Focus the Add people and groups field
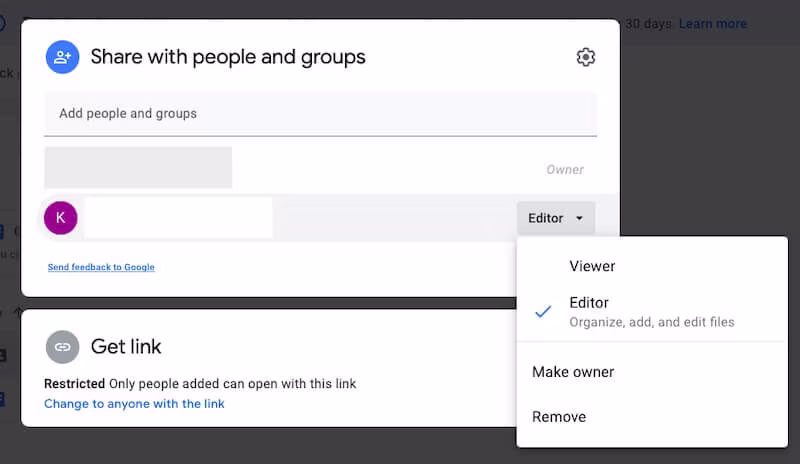This screenshot has width=800, height=464. click(x=320, y=114)
